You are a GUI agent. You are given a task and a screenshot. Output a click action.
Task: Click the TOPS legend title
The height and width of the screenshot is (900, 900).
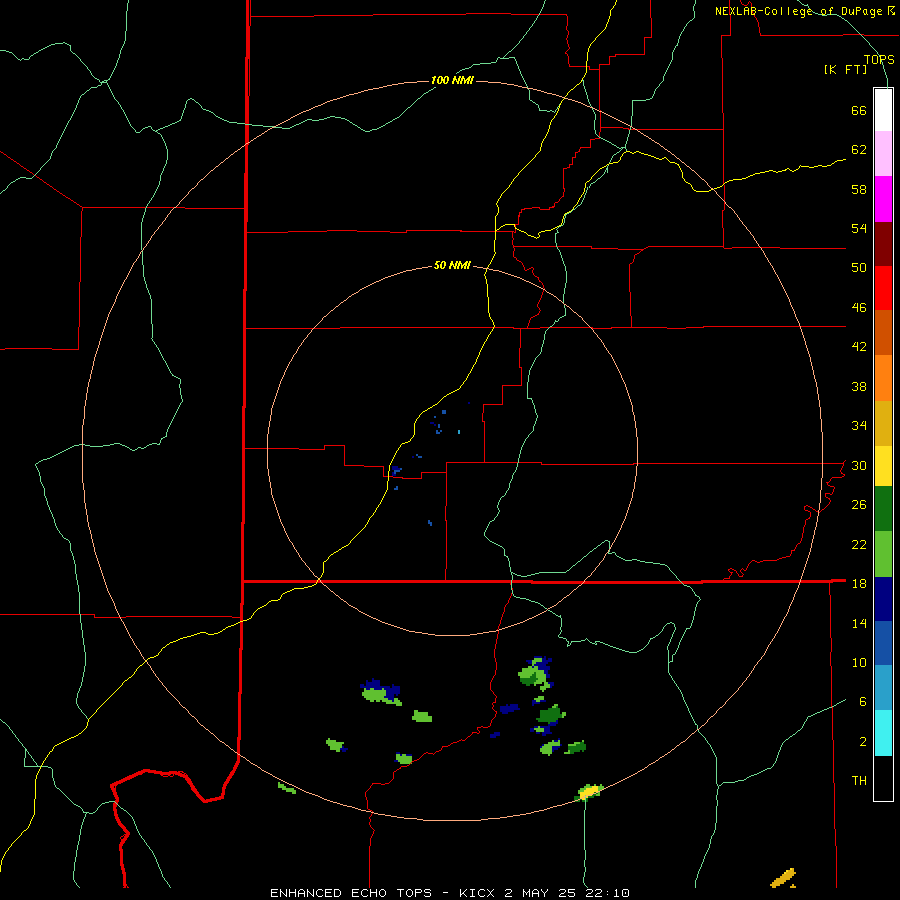click(x=879, y=59)
